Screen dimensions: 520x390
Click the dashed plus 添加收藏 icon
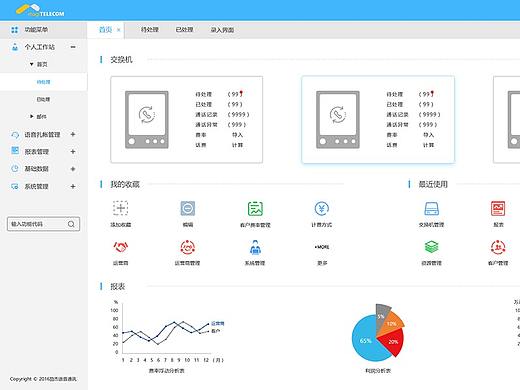121,208
